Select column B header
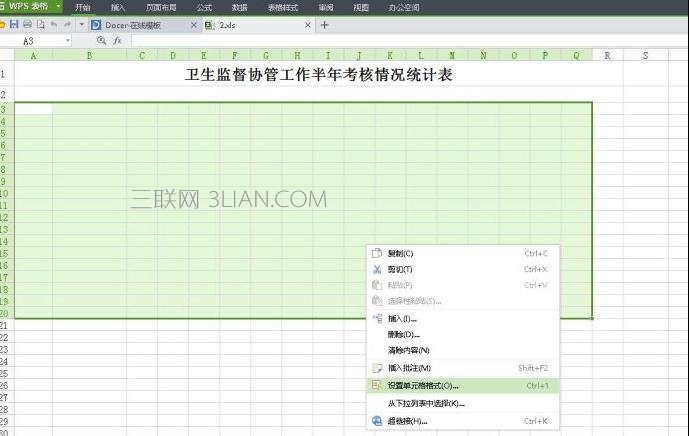This screenshot has width=689, height=436. pyautogui.click(x=89, y=55)
